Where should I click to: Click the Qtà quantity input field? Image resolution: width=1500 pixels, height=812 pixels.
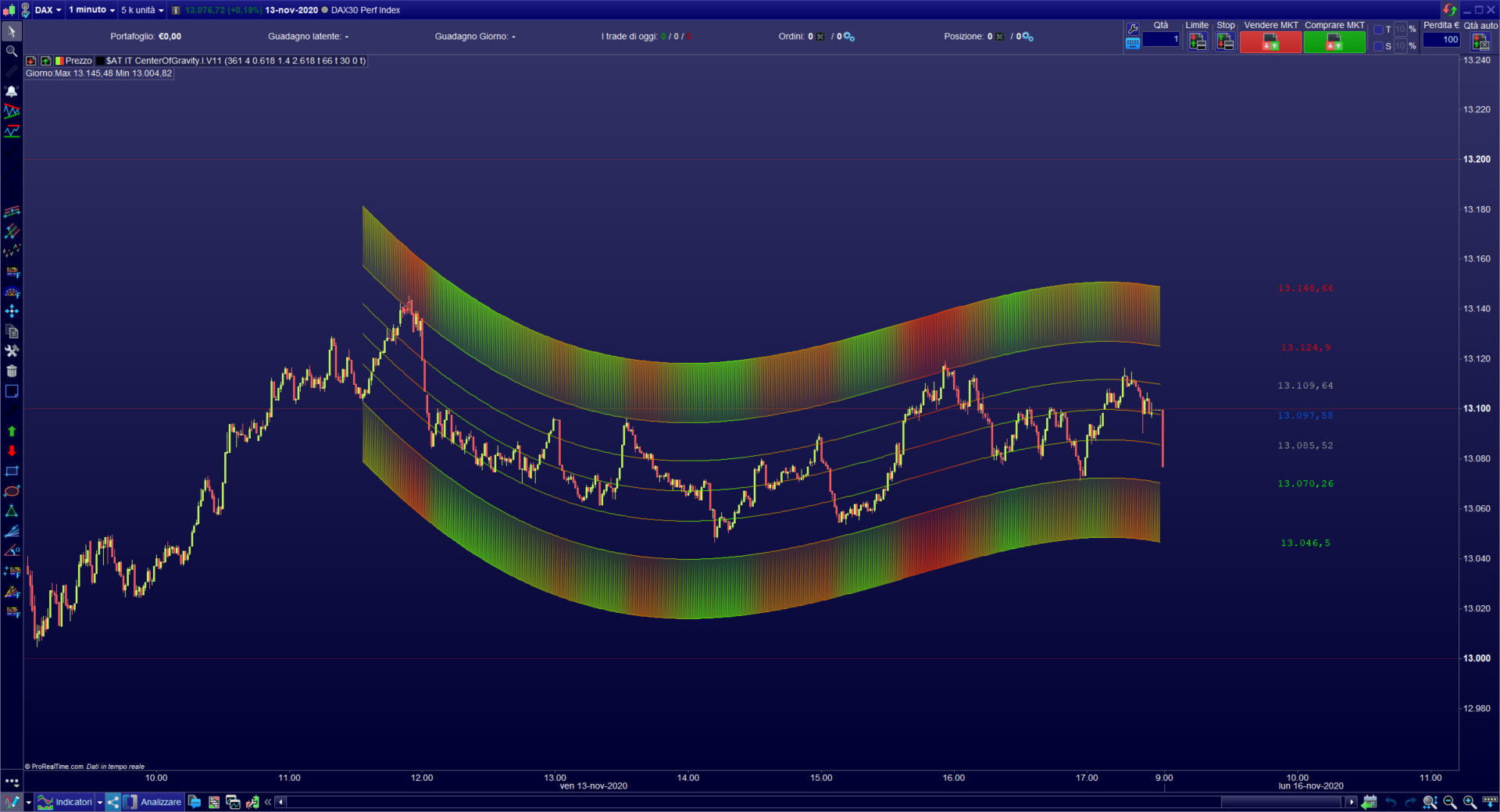click(x=1161, y=39)
